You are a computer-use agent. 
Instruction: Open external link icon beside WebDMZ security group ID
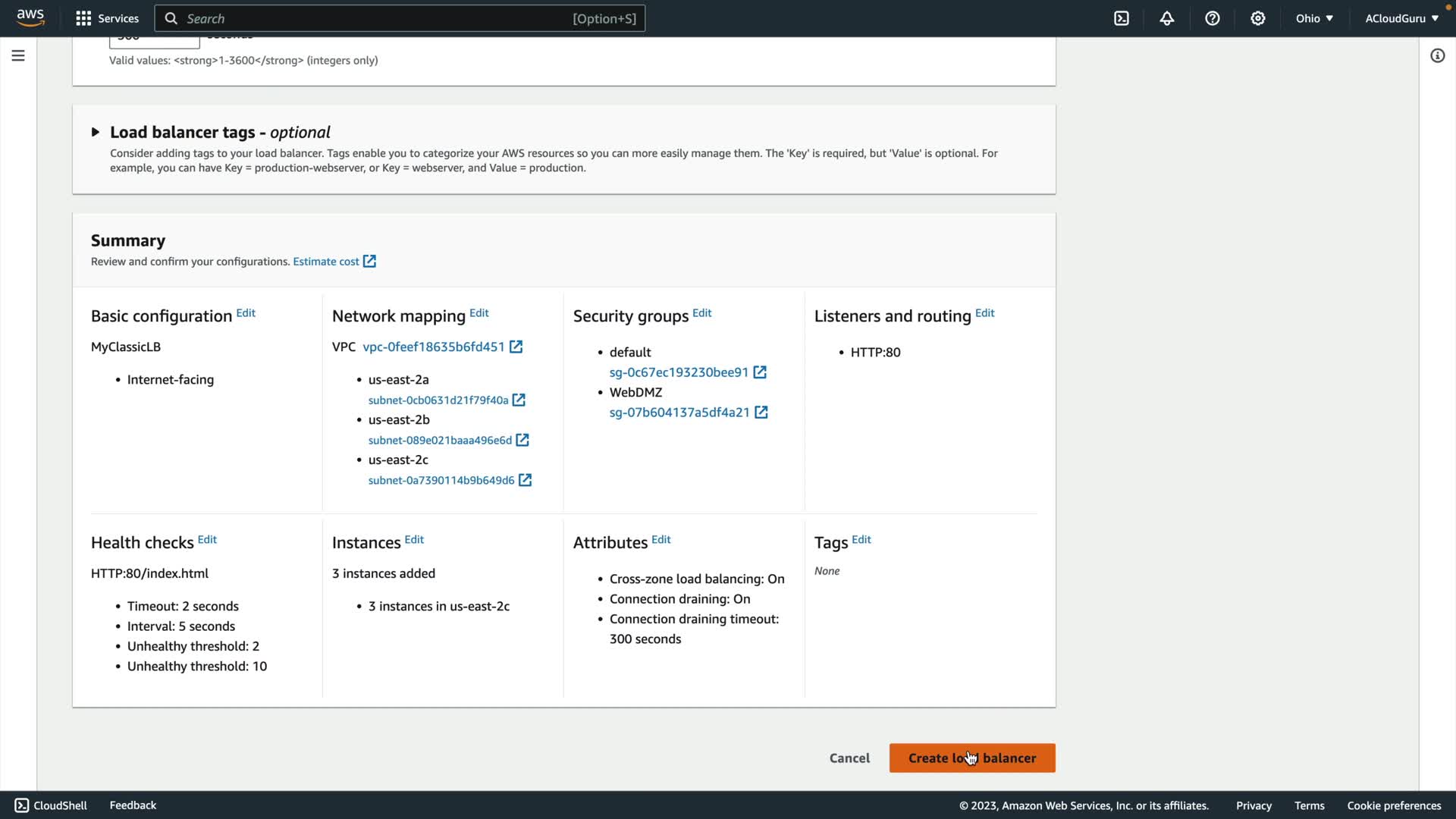[761, 413]
